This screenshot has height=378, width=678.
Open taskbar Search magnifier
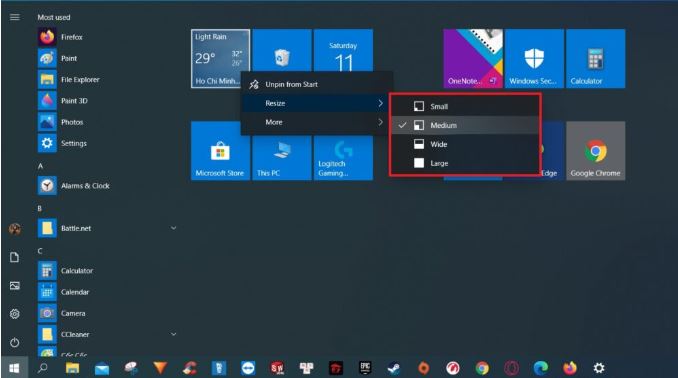click(x=43, y=368)
